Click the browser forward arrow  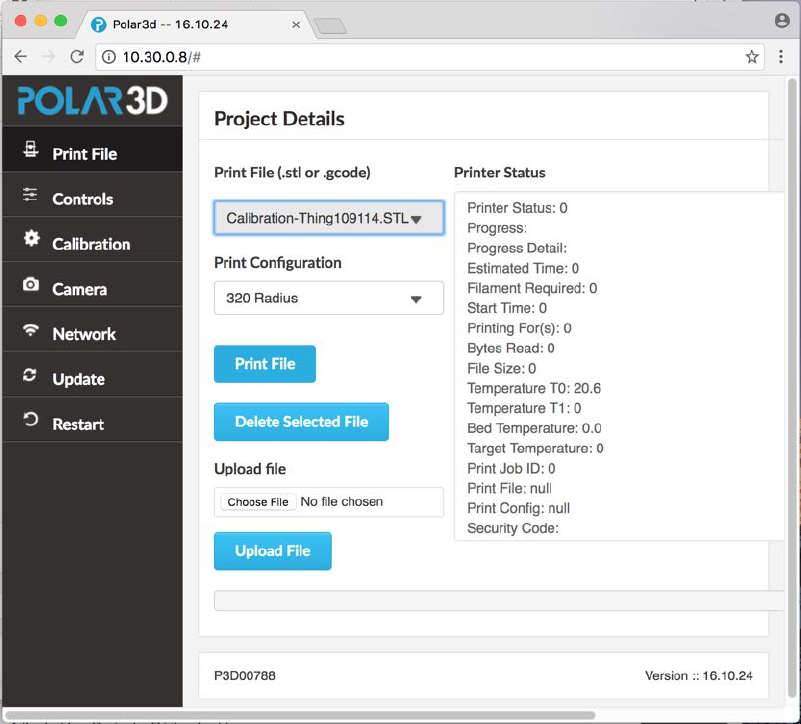coord(49,56)
